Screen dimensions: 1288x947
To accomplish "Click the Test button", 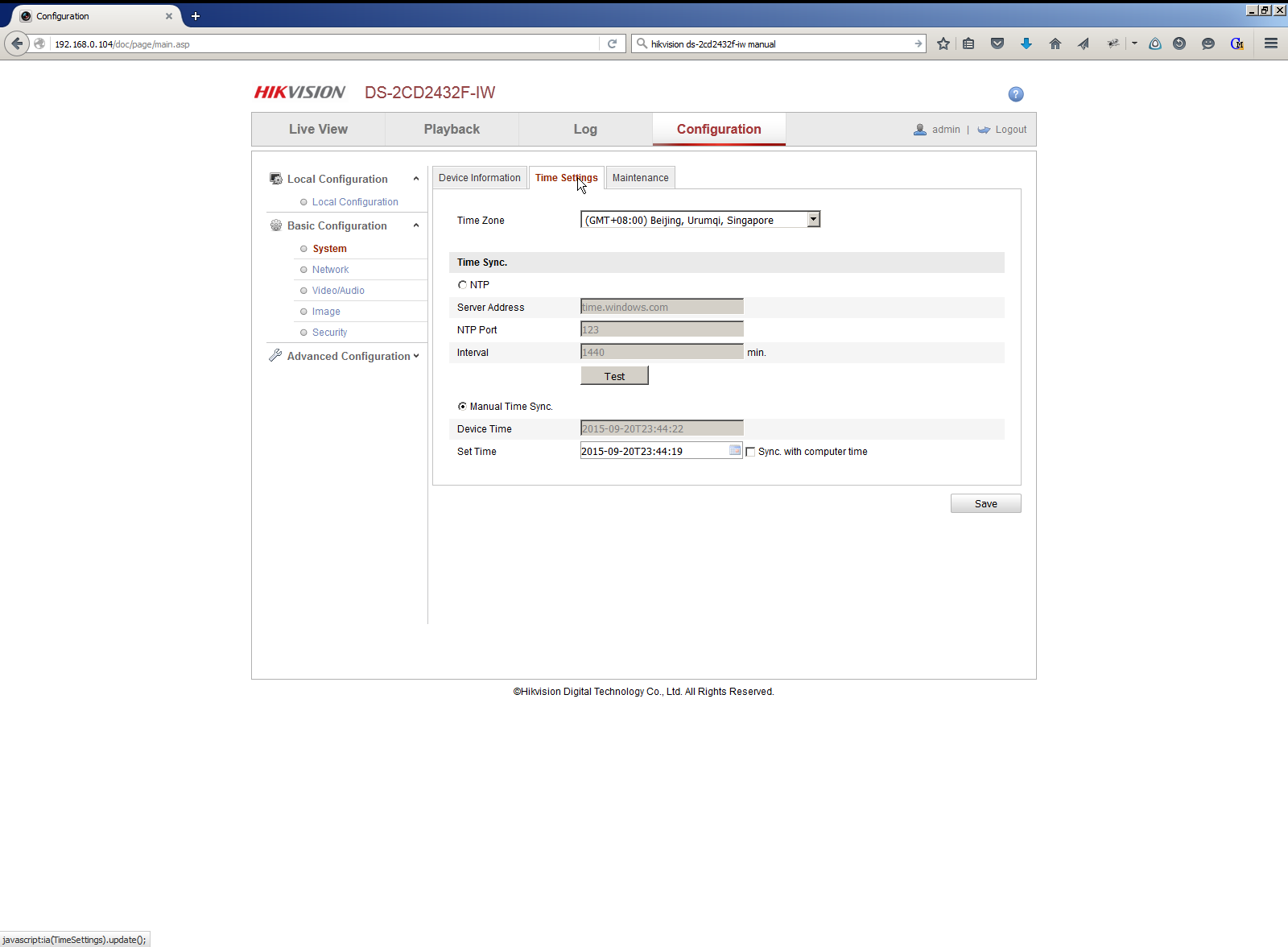I will click(x=614, y=376).
